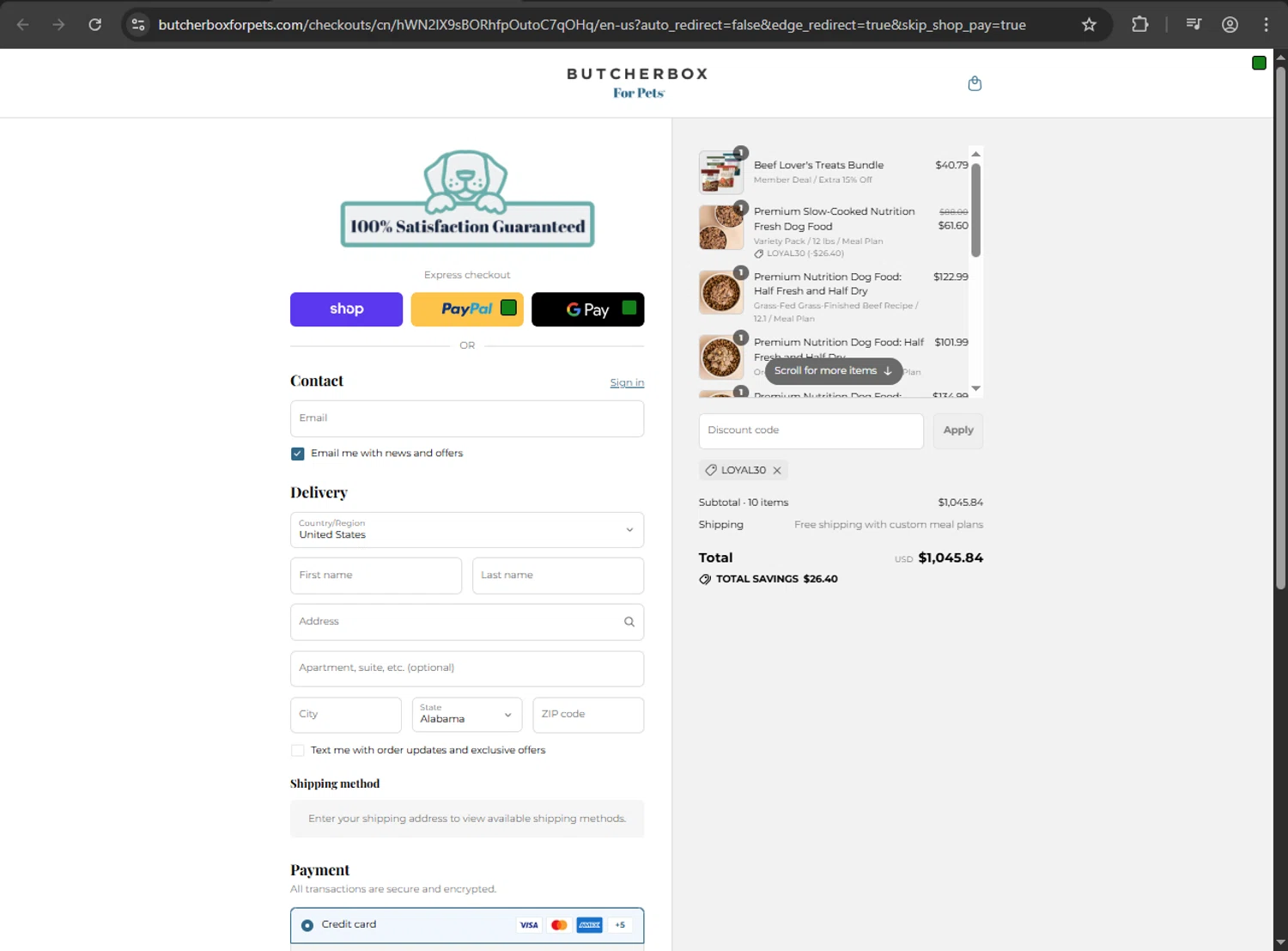Screen dimensions: 1288x951
Task: Click the American Express logo
Action: (x=589, y=925)
